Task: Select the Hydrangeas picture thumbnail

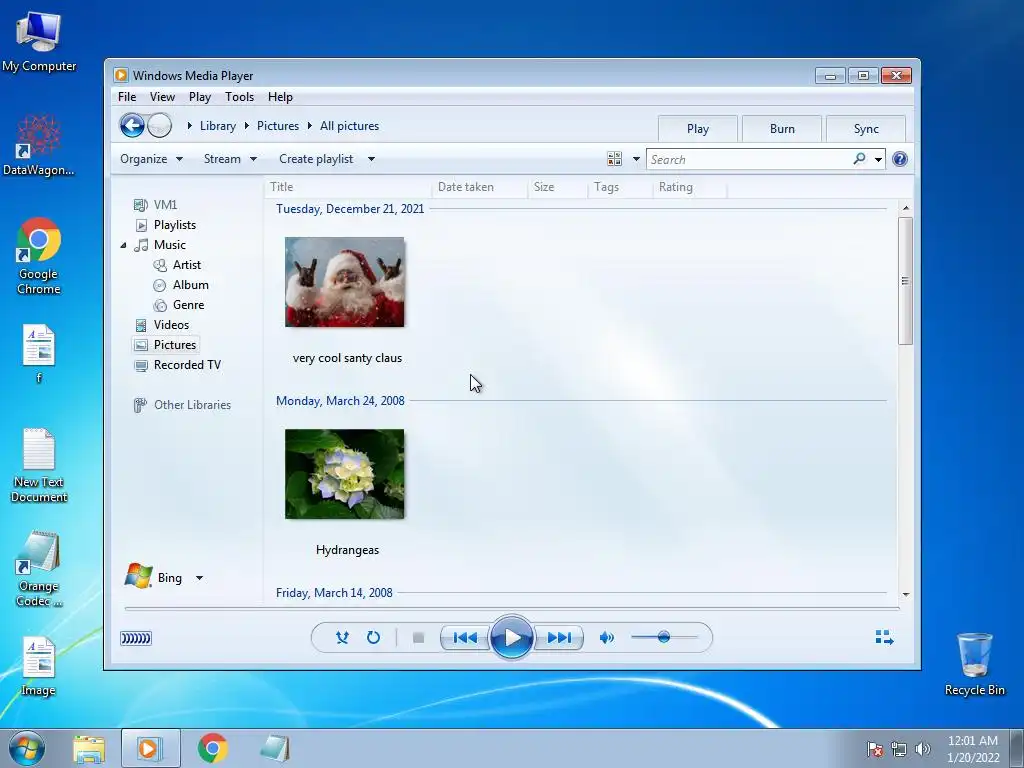Action: click(x=345, y=473)
